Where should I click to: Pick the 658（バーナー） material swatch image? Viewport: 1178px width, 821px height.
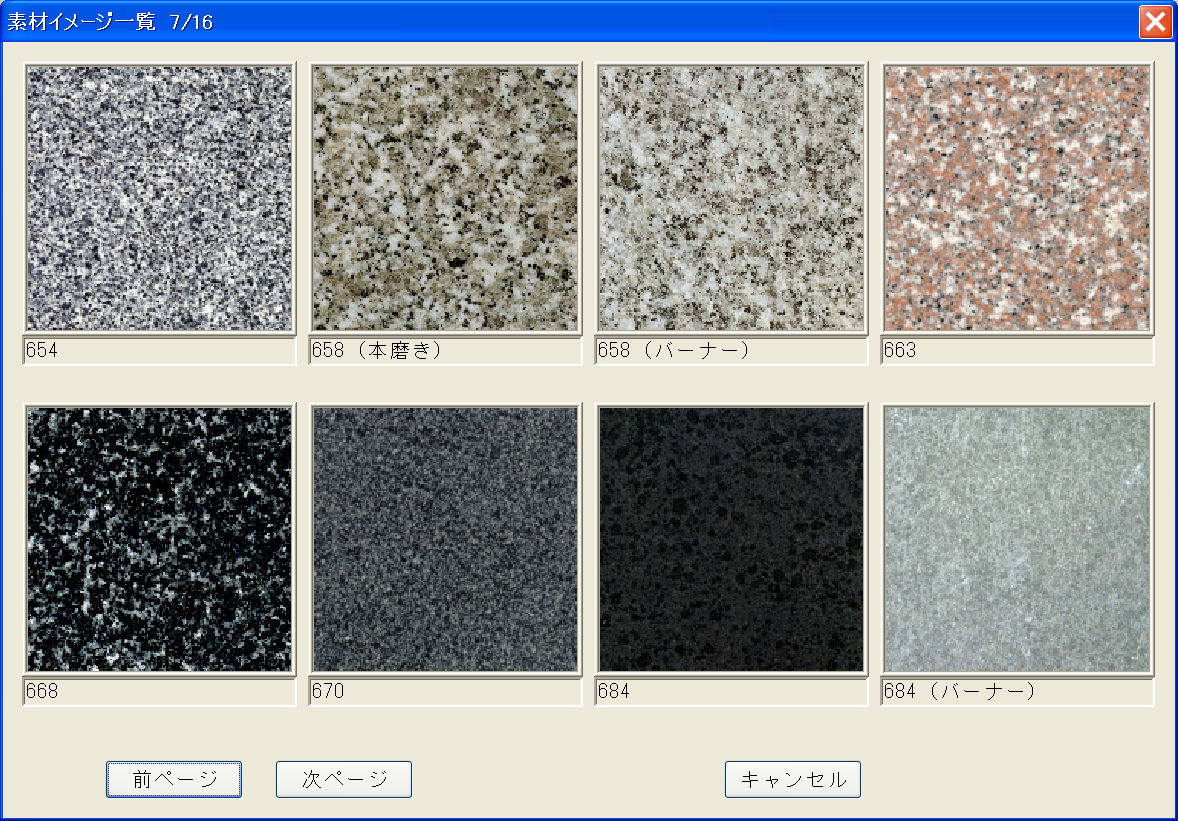click(731, 198)
